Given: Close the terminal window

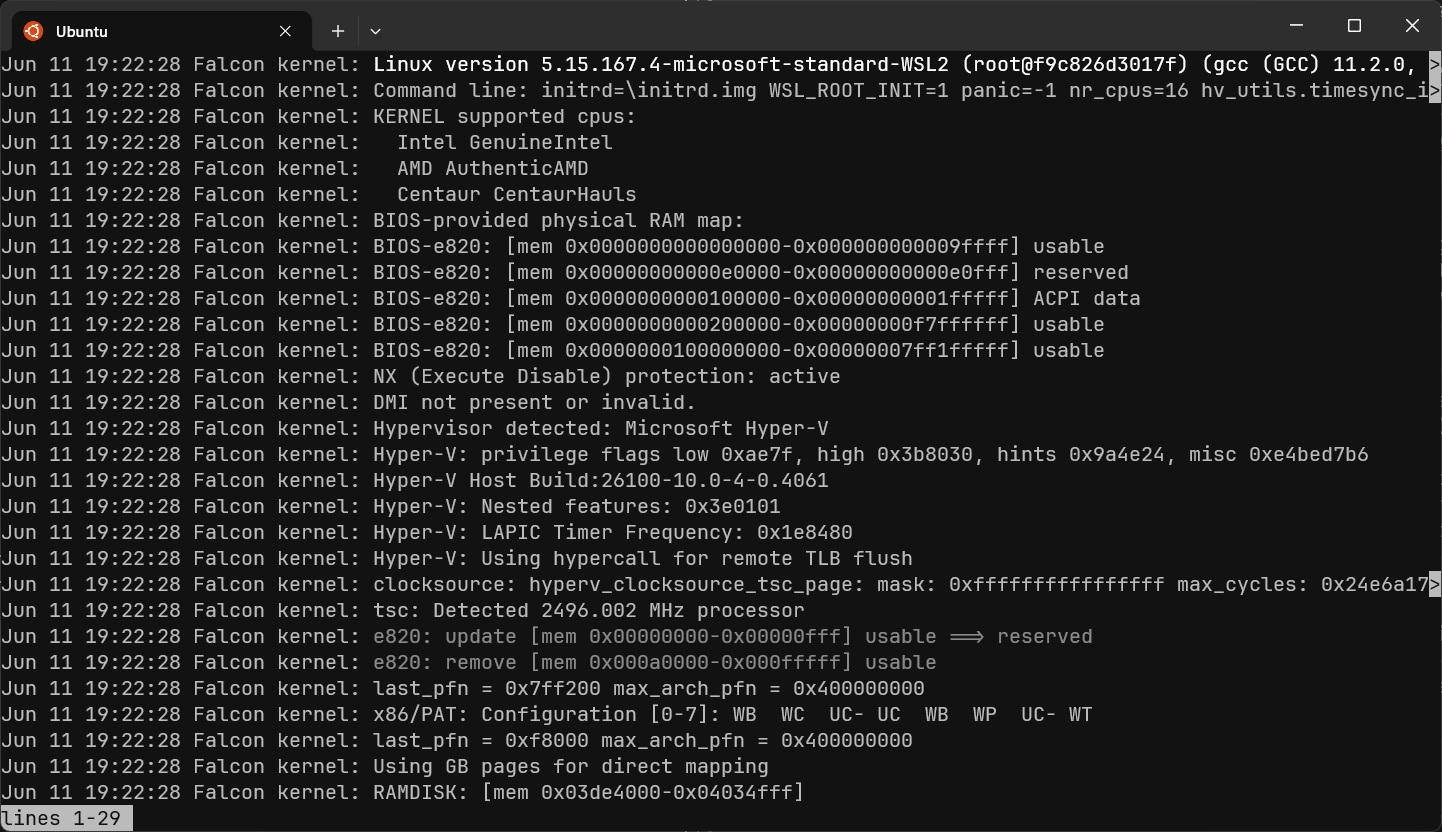Looking at the screenshot, I should 1412,26.
